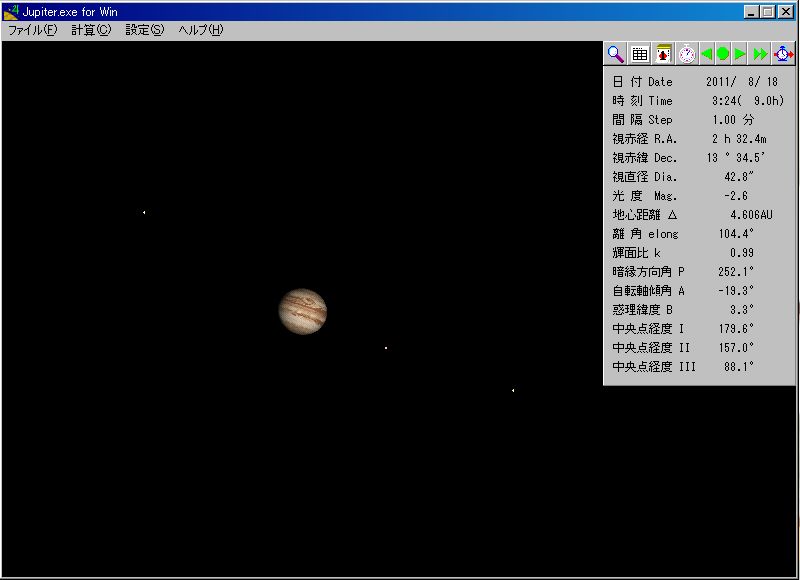This screenshot has height=580, width=800.
Task: Open the ファイル(F) menu
Action: [33, 30]
